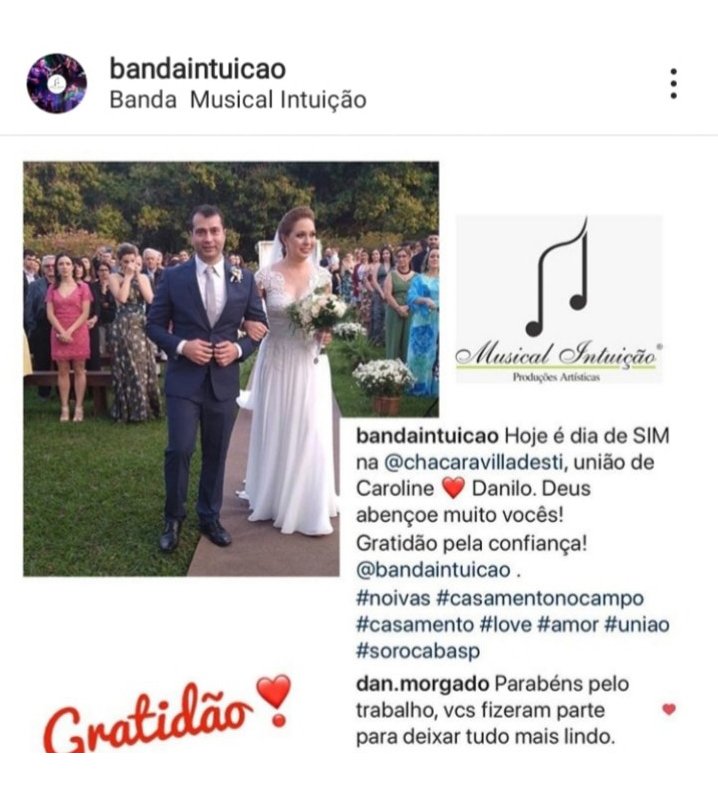Open the #love hashtag
This screenshot has width=718, height=794.
[505, 624]
